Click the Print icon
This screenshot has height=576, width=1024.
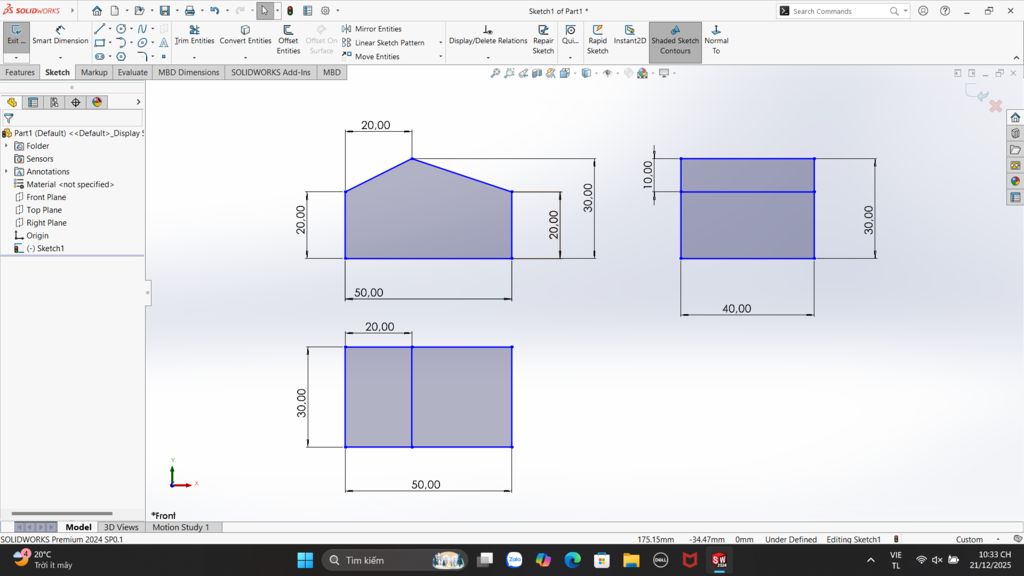click(x=189, y=10)
